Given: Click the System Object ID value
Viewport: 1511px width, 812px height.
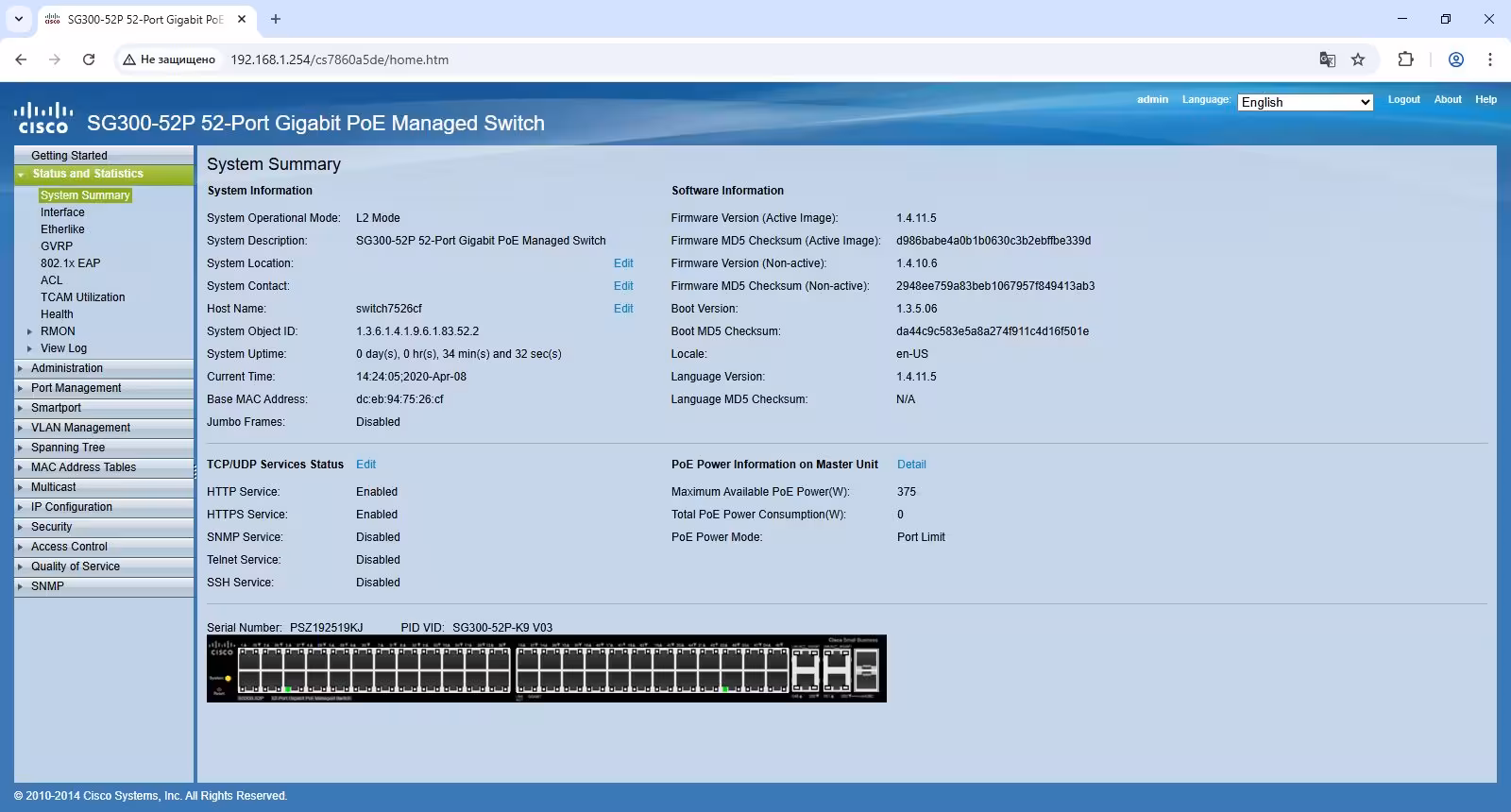Looking at the screenshot, I should pos(417,331).
